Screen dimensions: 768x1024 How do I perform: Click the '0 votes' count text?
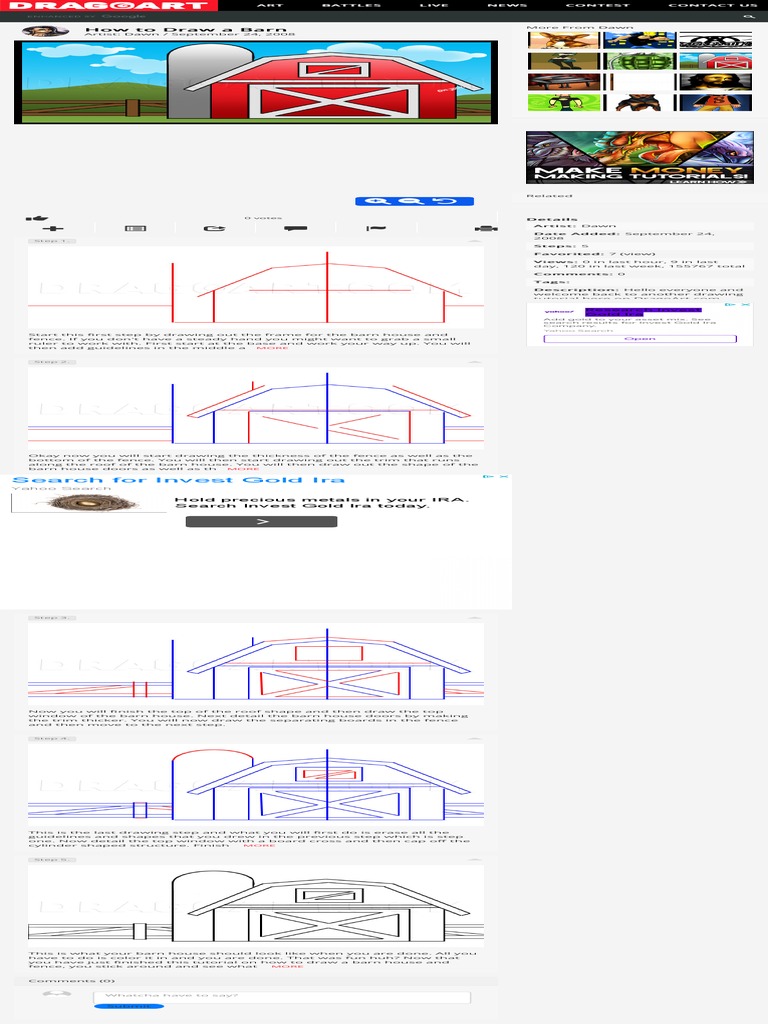(x=263, y=218)
